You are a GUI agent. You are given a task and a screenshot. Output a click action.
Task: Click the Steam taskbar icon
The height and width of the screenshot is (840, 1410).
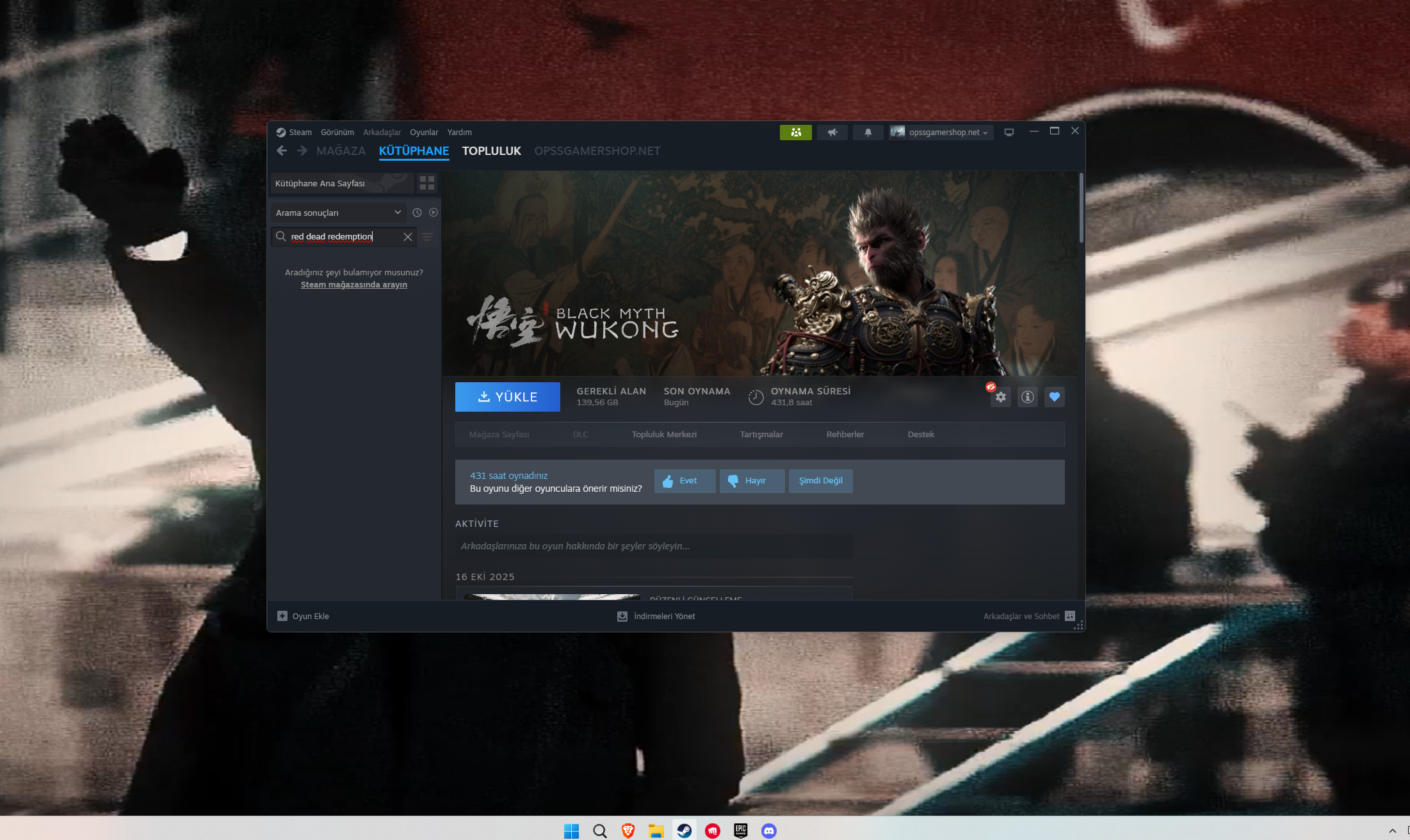[x=684, y=830]
